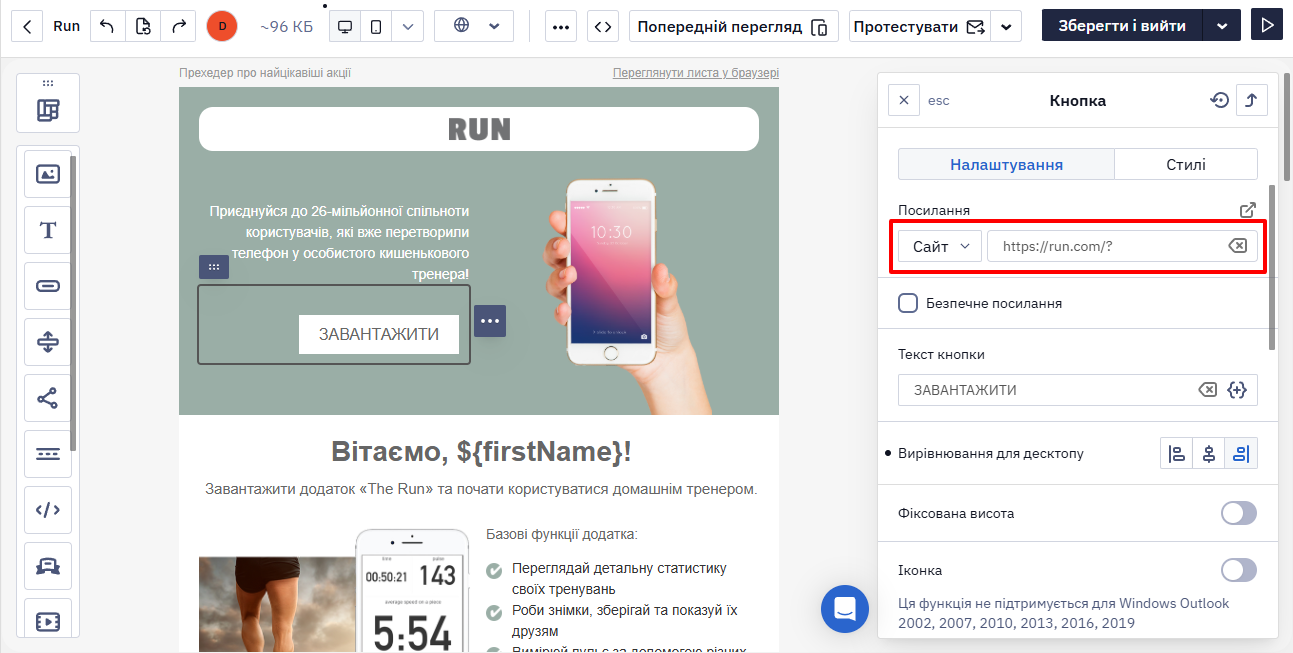Screen dimensions: 1293x653
Task: Click the settings panel scrollbar
Action: click(1272, 267)
